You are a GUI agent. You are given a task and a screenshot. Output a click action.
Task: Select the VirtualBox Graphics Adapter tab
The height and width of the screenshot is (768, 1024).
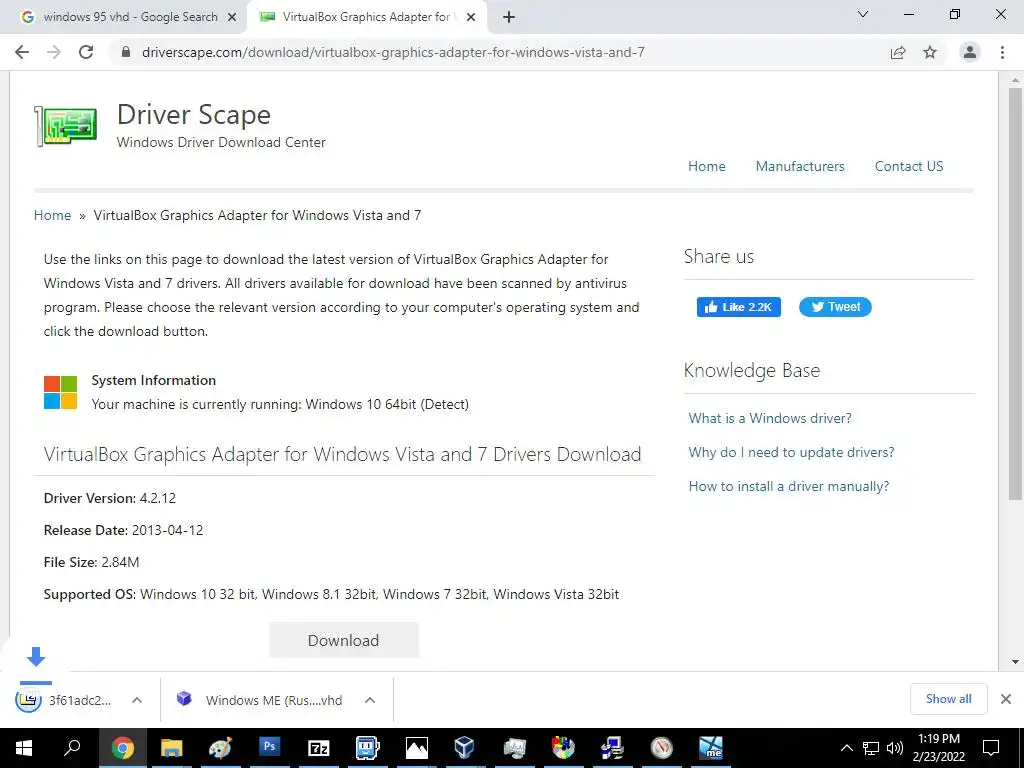366,17
